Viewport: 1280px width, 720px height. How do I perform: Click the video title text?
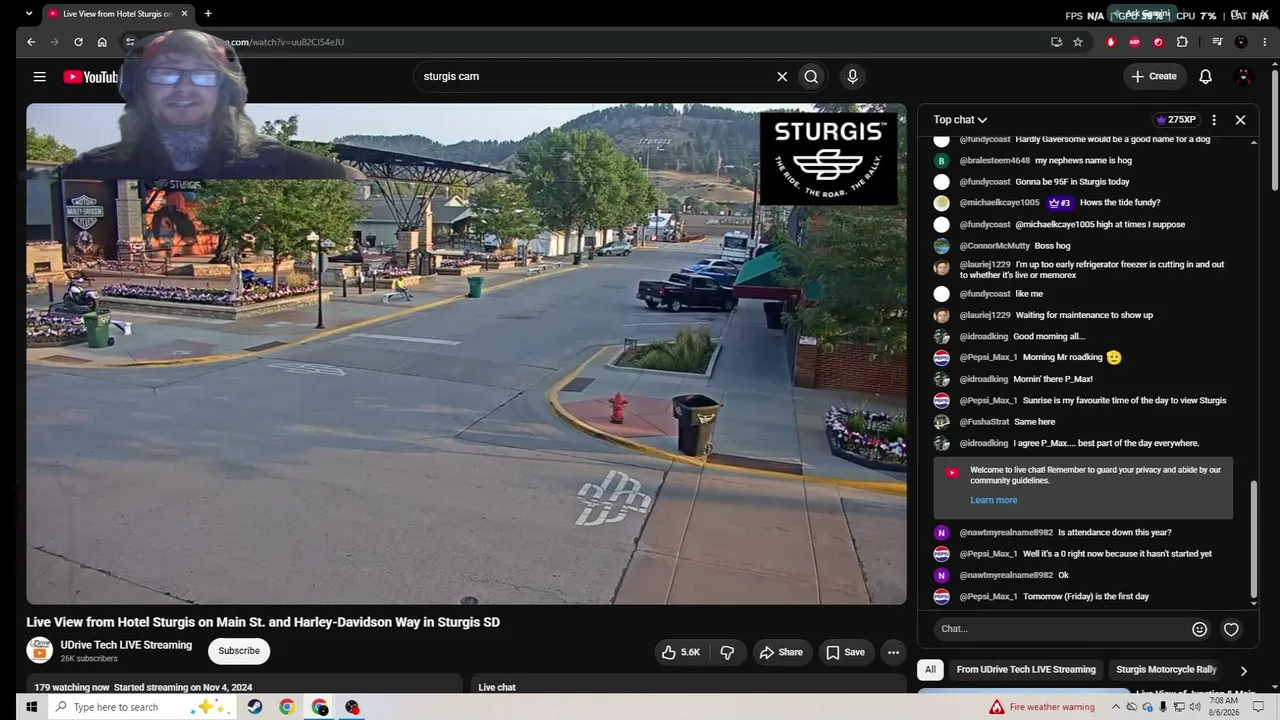click(263, 622)
